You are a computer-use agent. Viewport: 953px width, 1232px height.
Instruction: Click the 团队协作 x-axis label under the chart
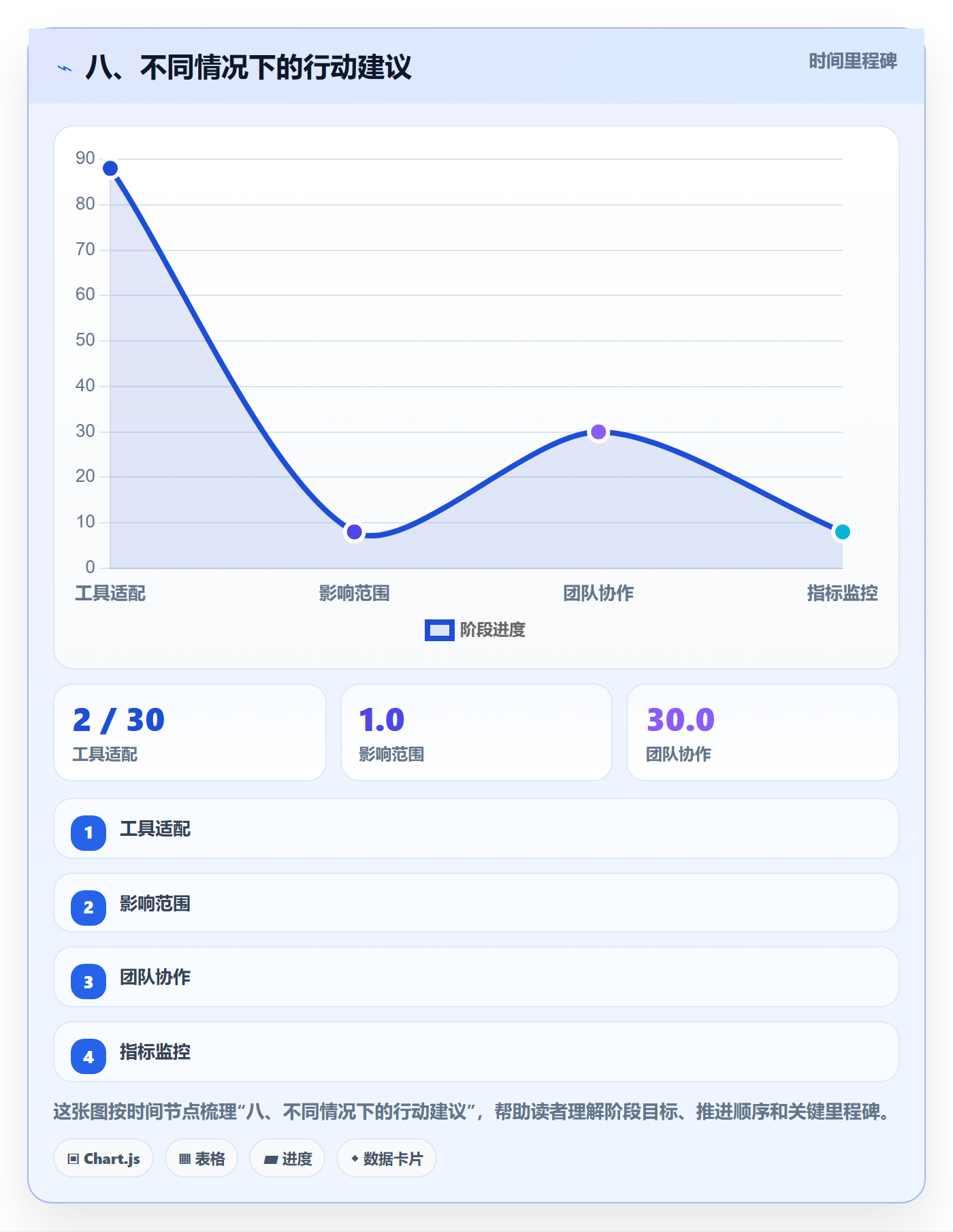tap(598, 594)
